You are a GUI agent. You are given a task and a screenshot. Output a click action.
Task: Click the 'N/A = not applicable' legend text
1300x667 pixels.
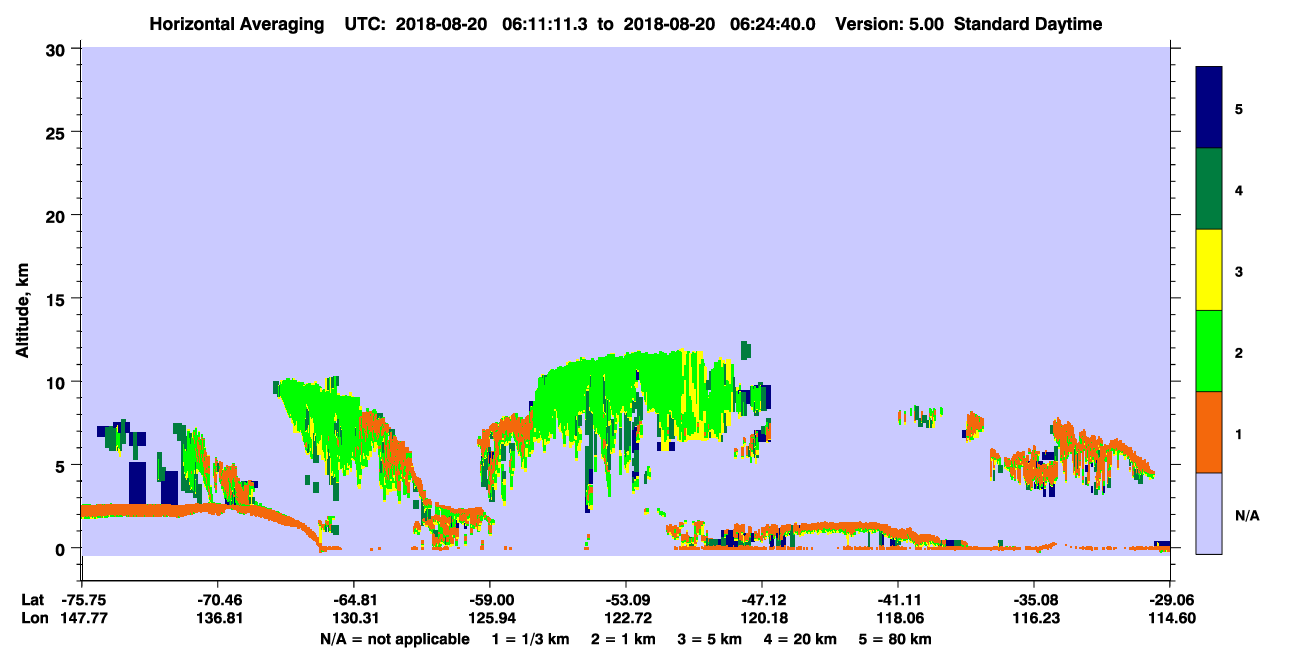click(394, 639)
